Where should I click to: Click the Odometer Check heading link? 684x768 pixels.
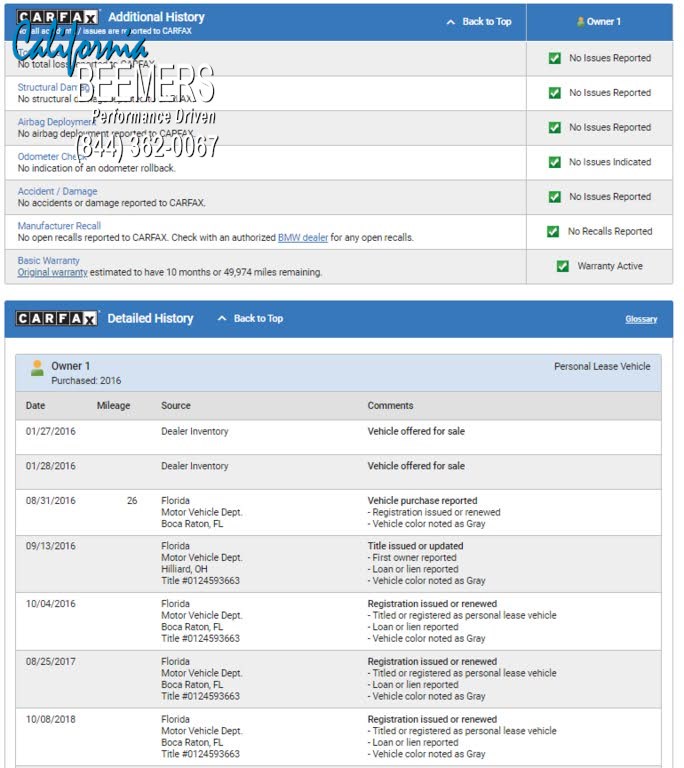(x=50, y=157)
